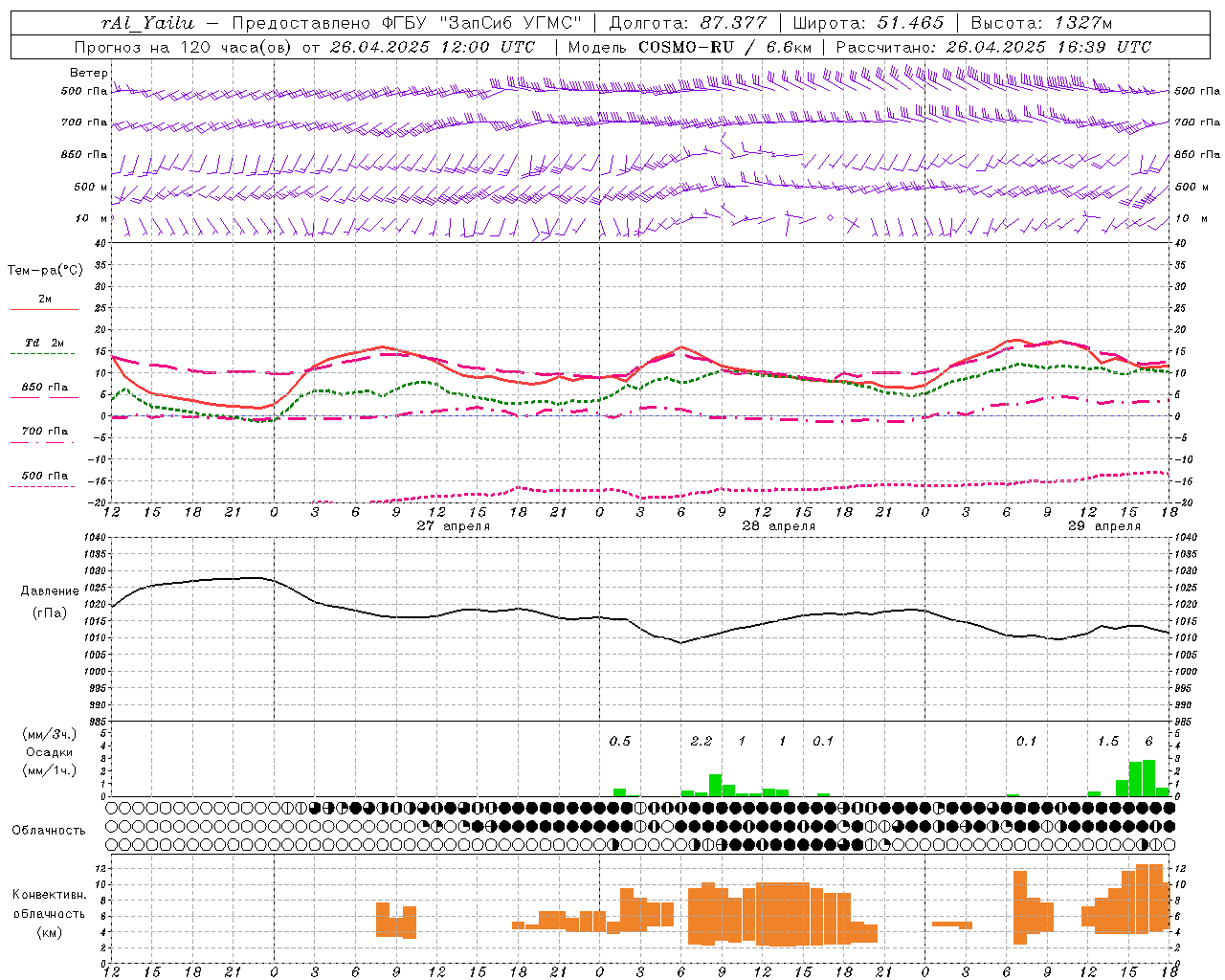Viewport: 1225px width, 980px height.
Task: Select the latitude text Широта: 51.465
Action: point(869,23)
